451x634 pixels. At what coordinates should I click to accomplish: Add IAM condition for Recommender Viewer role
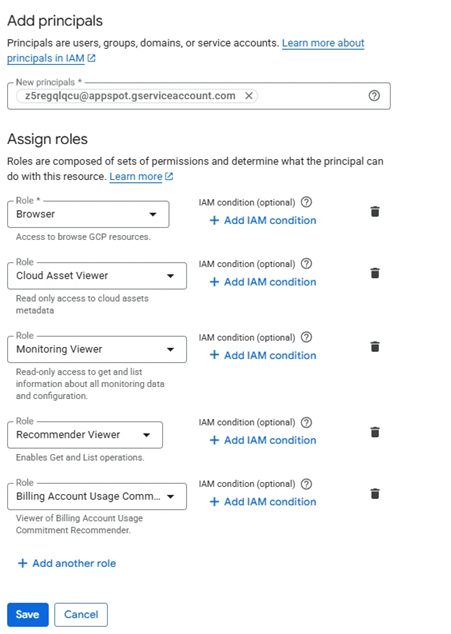263,440
